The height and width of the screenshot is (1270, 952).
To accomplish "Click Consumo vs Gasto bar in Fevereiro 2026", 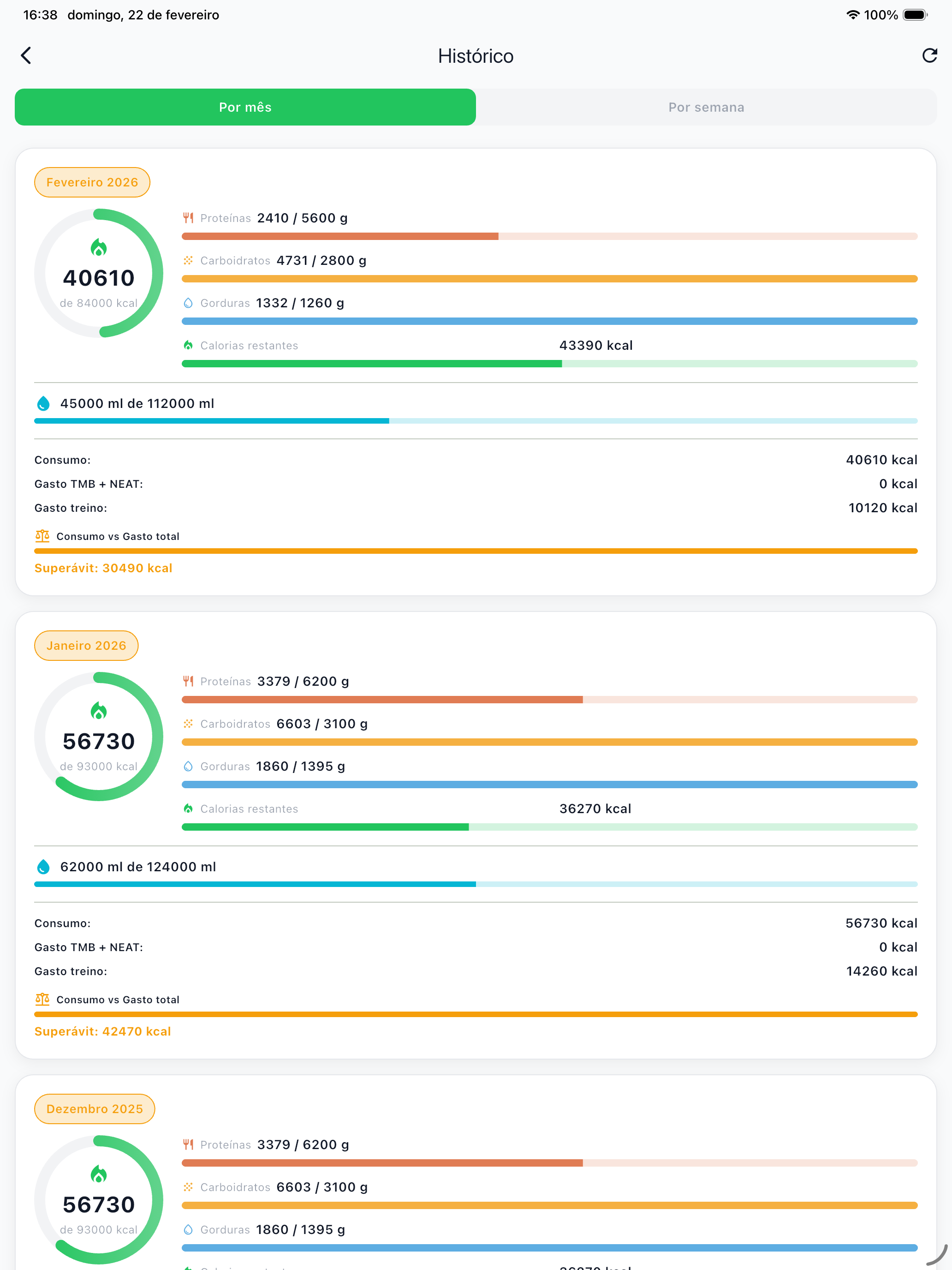I will [x=476, y=551].
